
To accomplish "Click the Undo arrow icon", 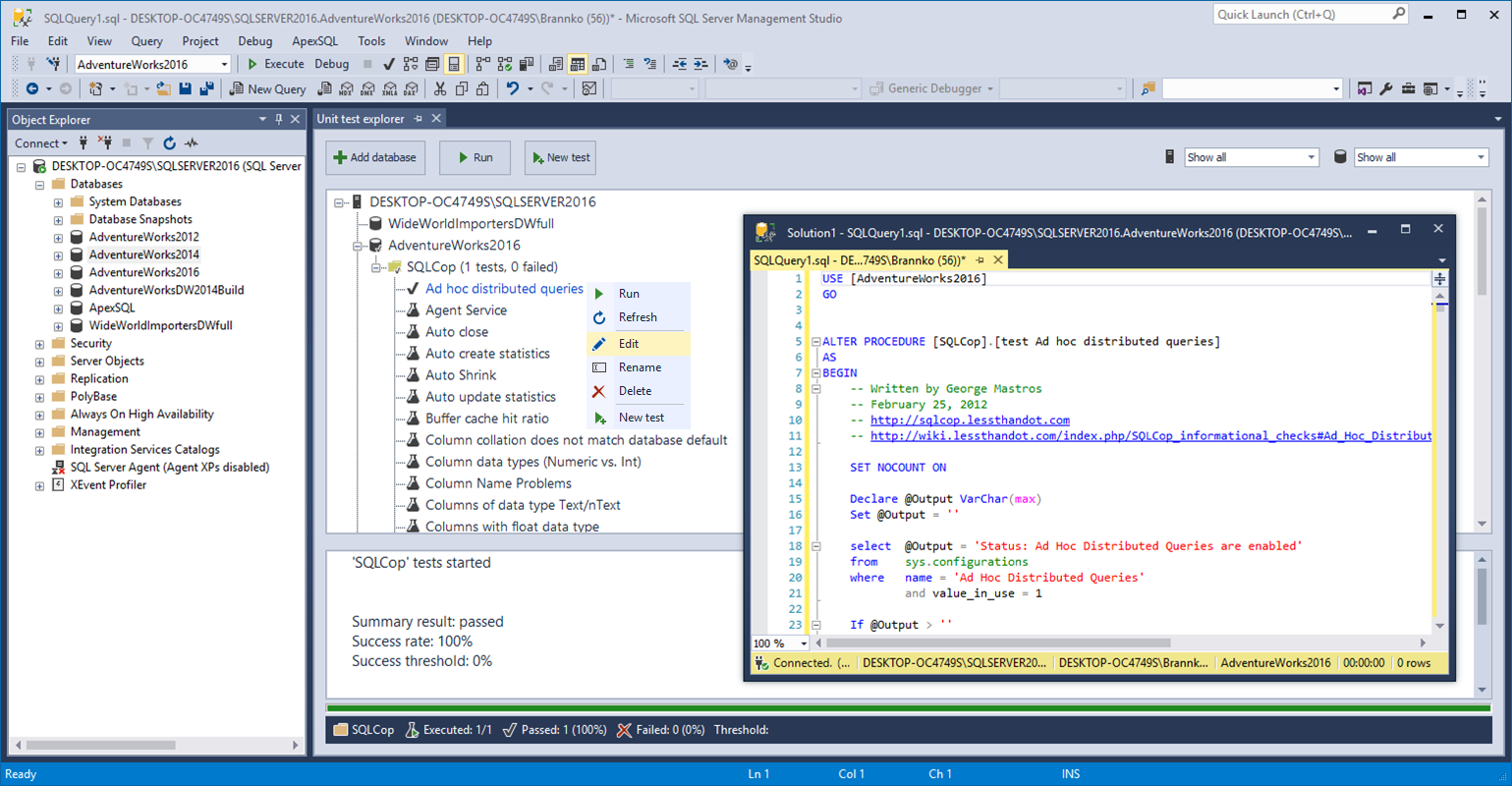I will coord(513,88).
